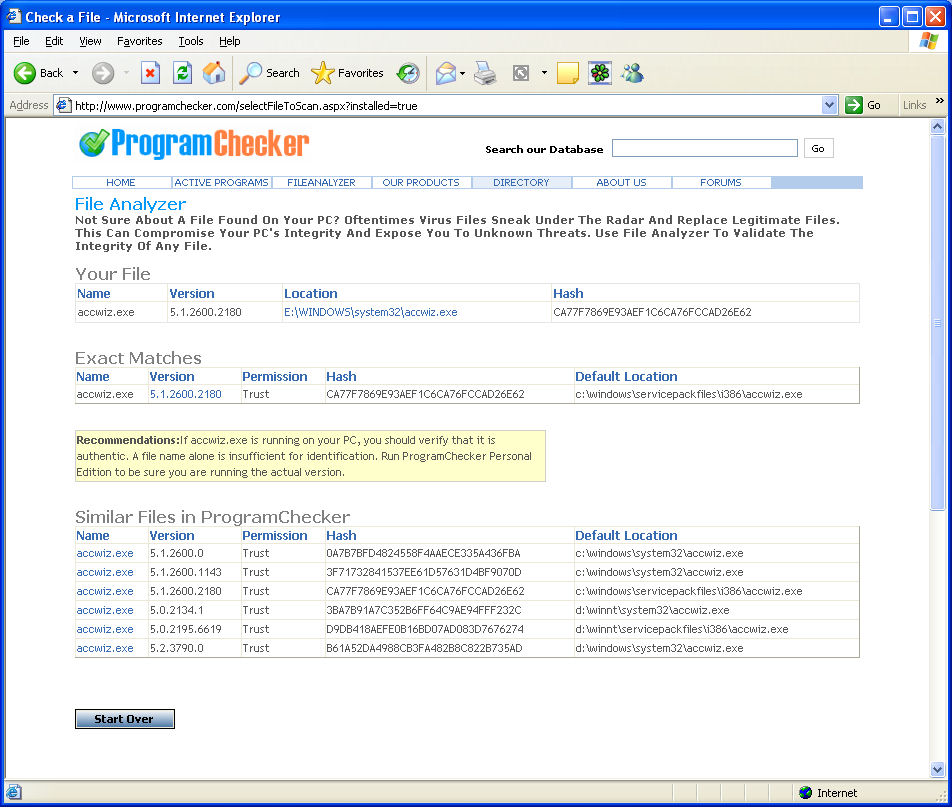Expand the Links toolbar chevron
Viewport: 952px width, 808px height.
point(940,101)
